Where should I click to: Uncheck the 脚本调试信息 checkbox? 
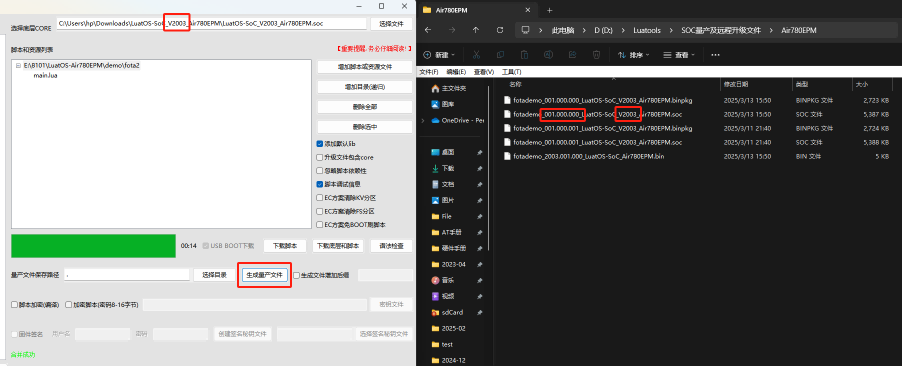(x=319, y=184)
